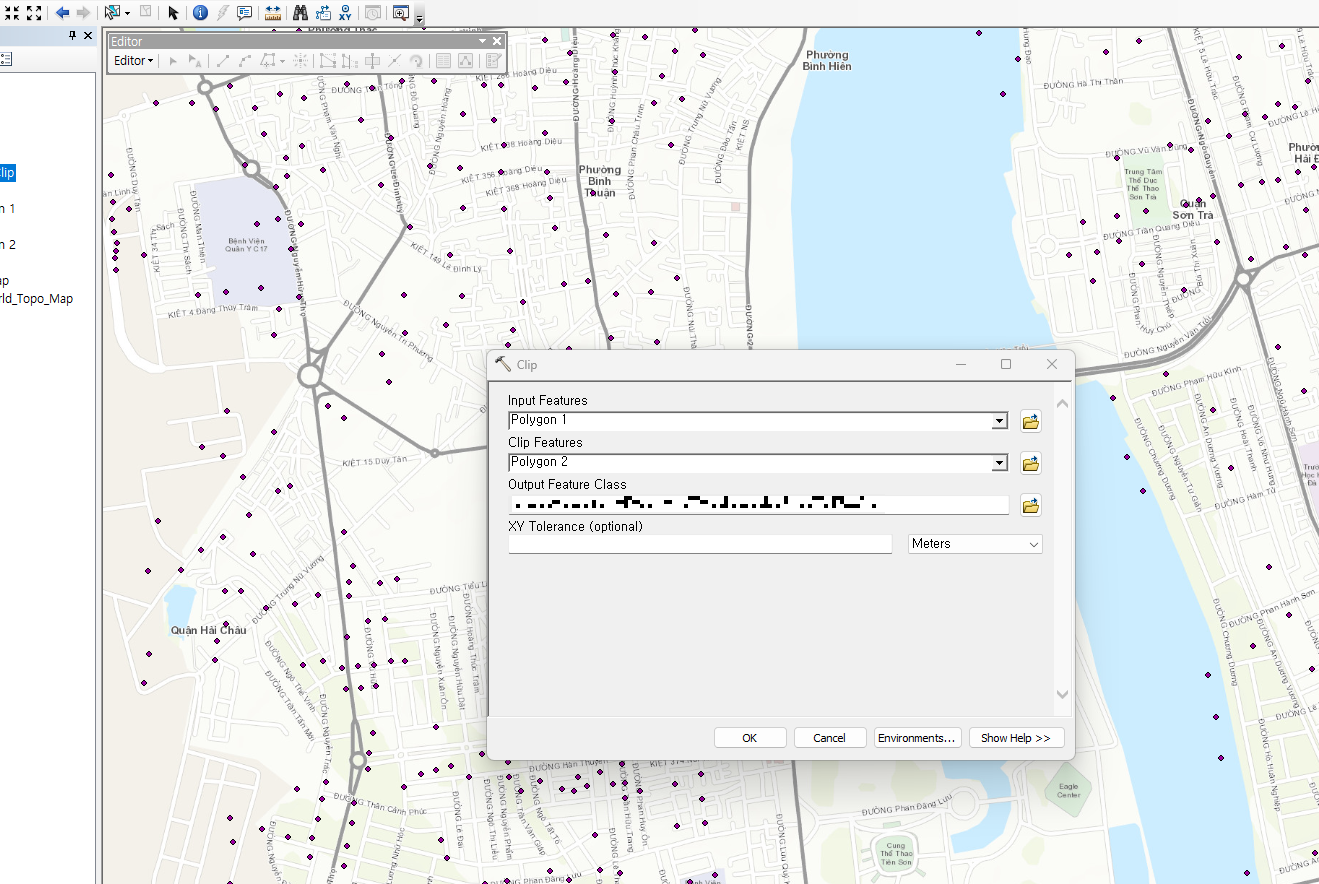The height and width of the screenshot is (884, 1319).
Task: Click the Go To XY icon
Action: (345, 13)
